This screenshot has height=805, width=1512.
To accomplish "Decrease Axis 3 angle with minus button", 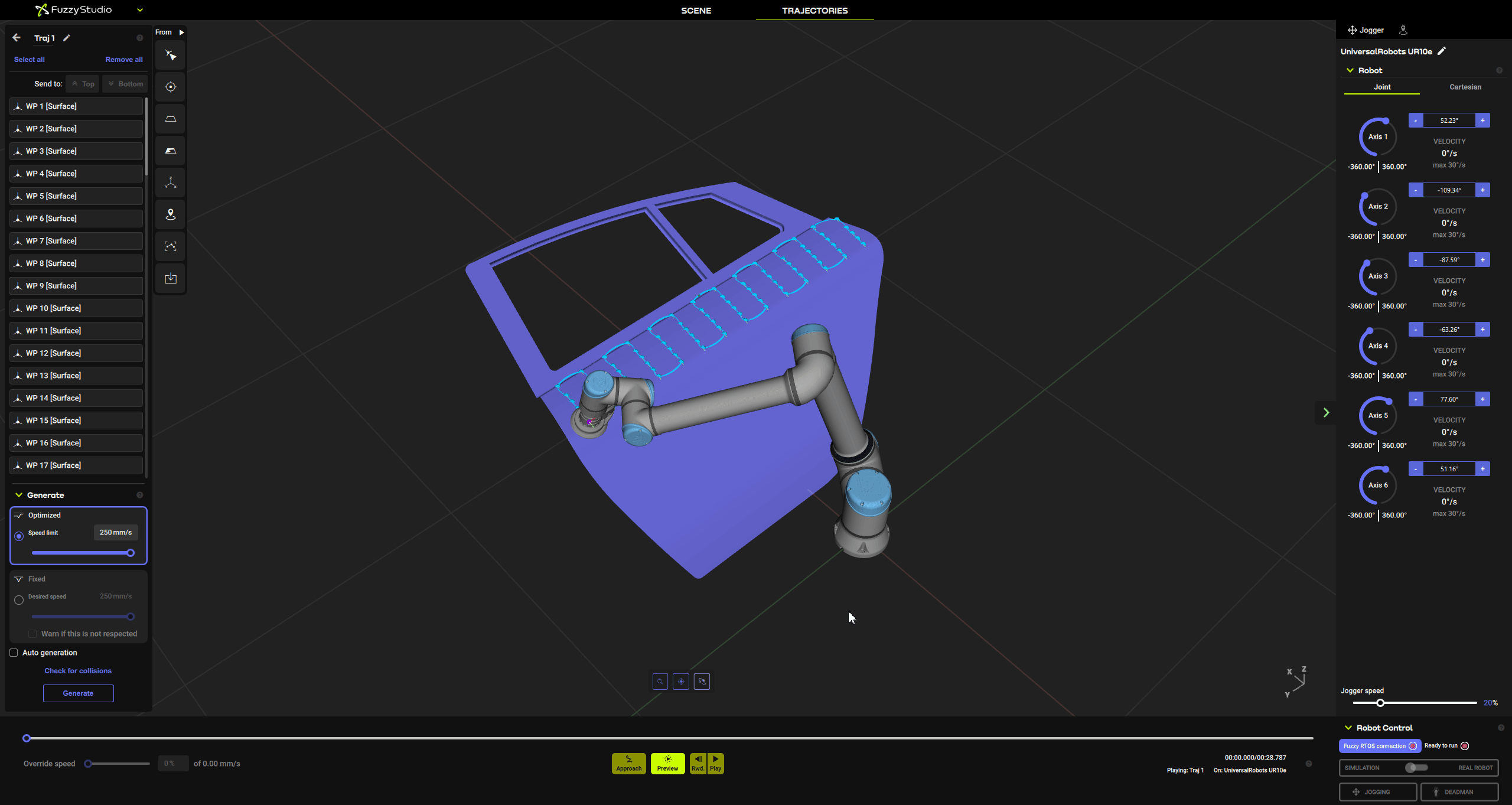I will pos(1416,260).
